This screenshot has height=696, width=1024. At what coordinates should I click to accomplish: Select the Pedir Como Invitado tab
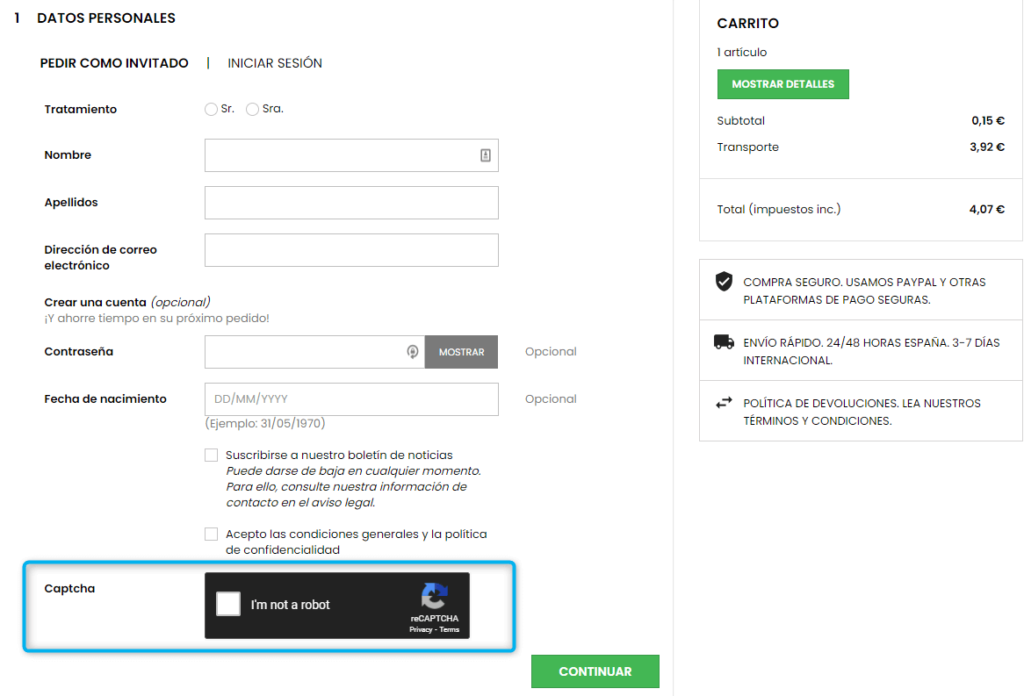click(114, 63)
